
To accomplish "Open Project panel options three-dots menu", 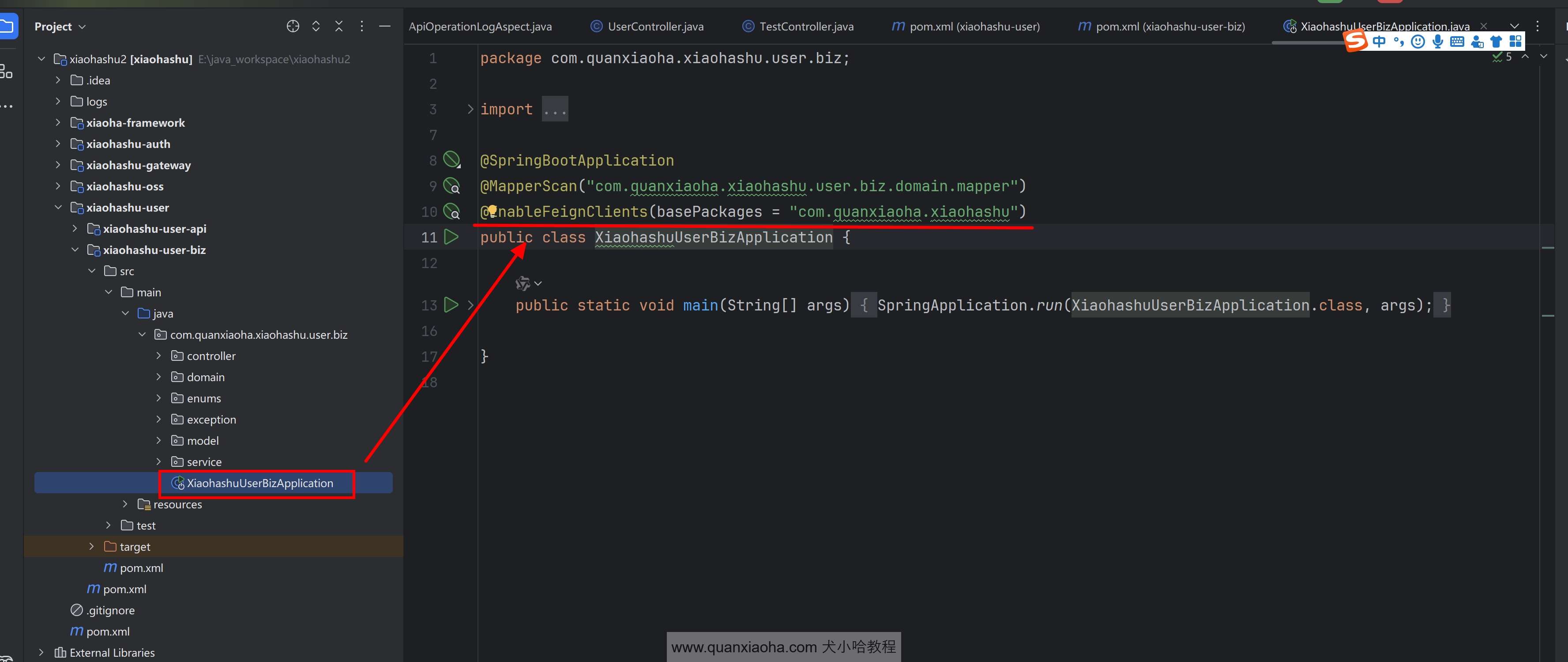I will (361, 26).
